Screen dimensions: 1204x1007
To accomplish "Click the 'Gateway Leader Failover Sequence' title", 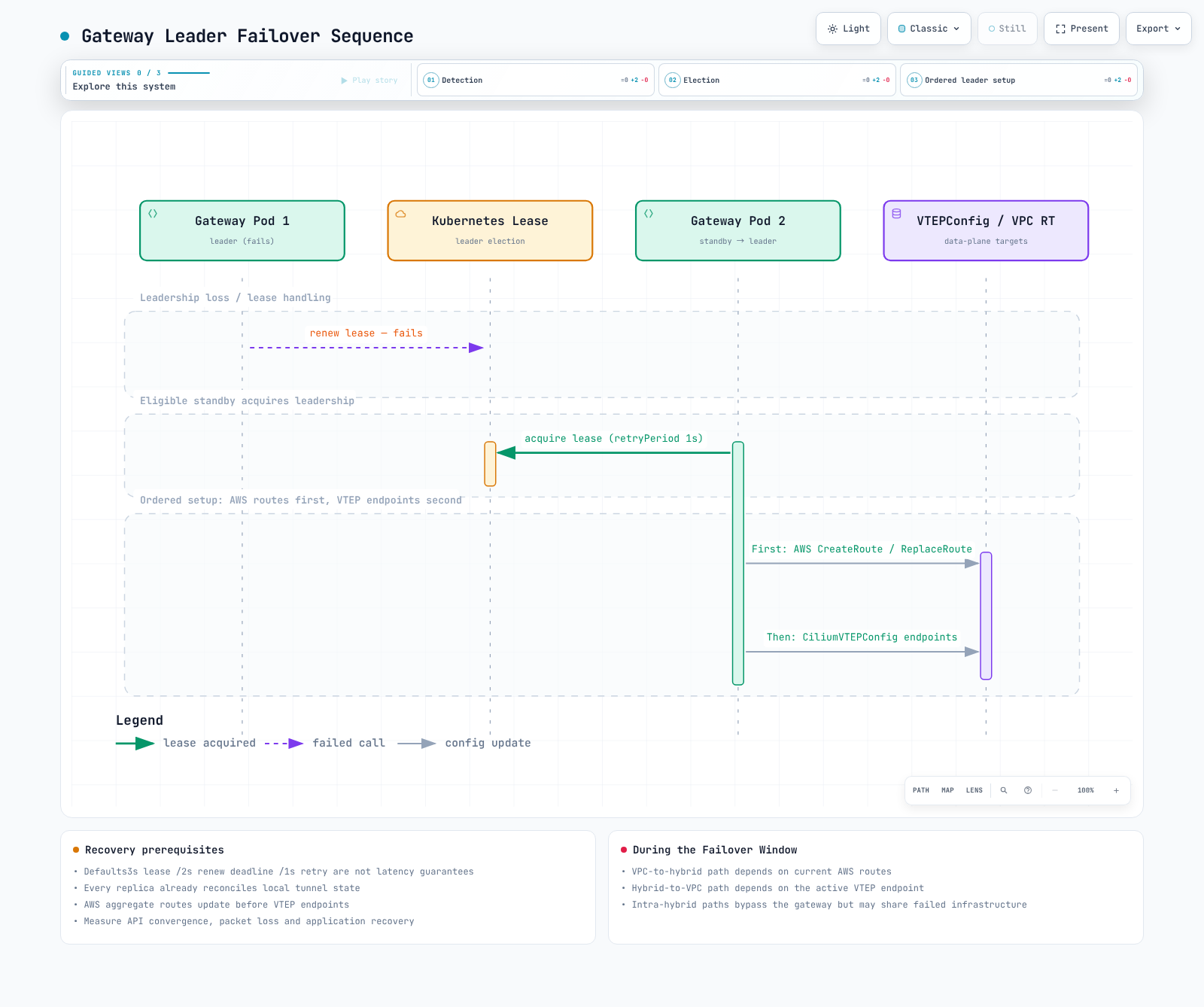I will tap(248, 36).
